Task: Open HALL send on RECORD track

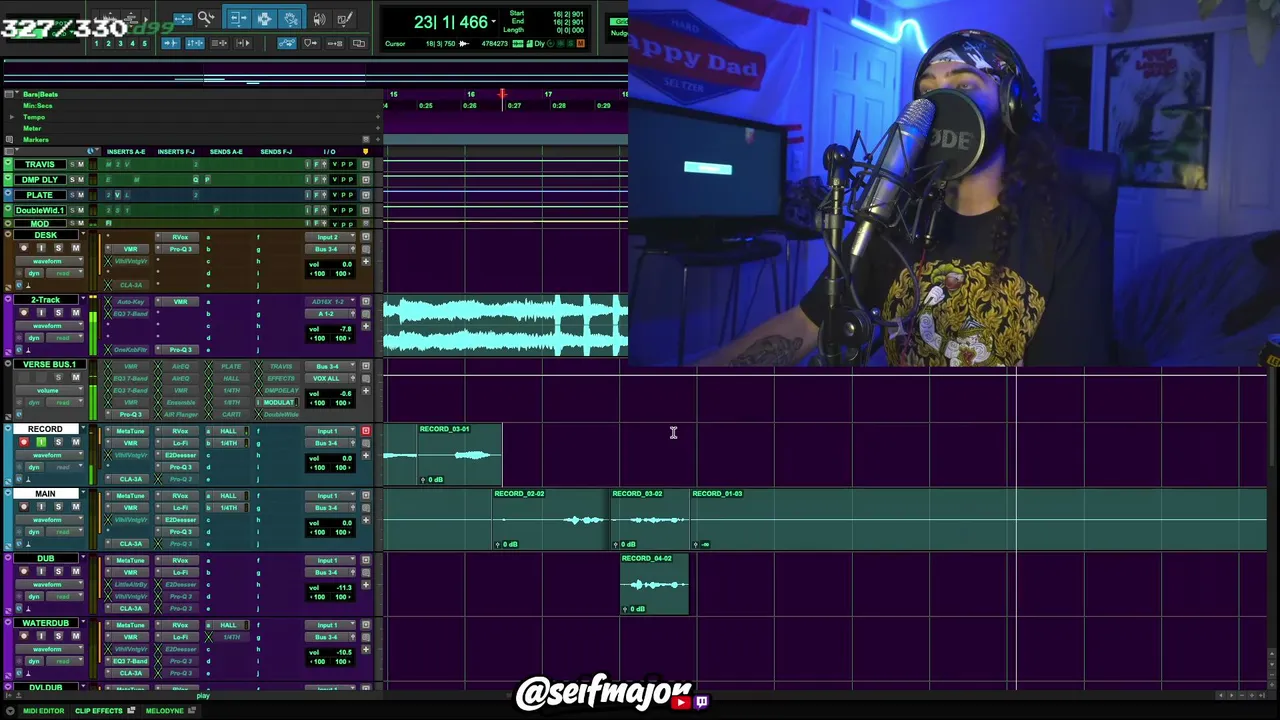Action: (x=229, y=431)
